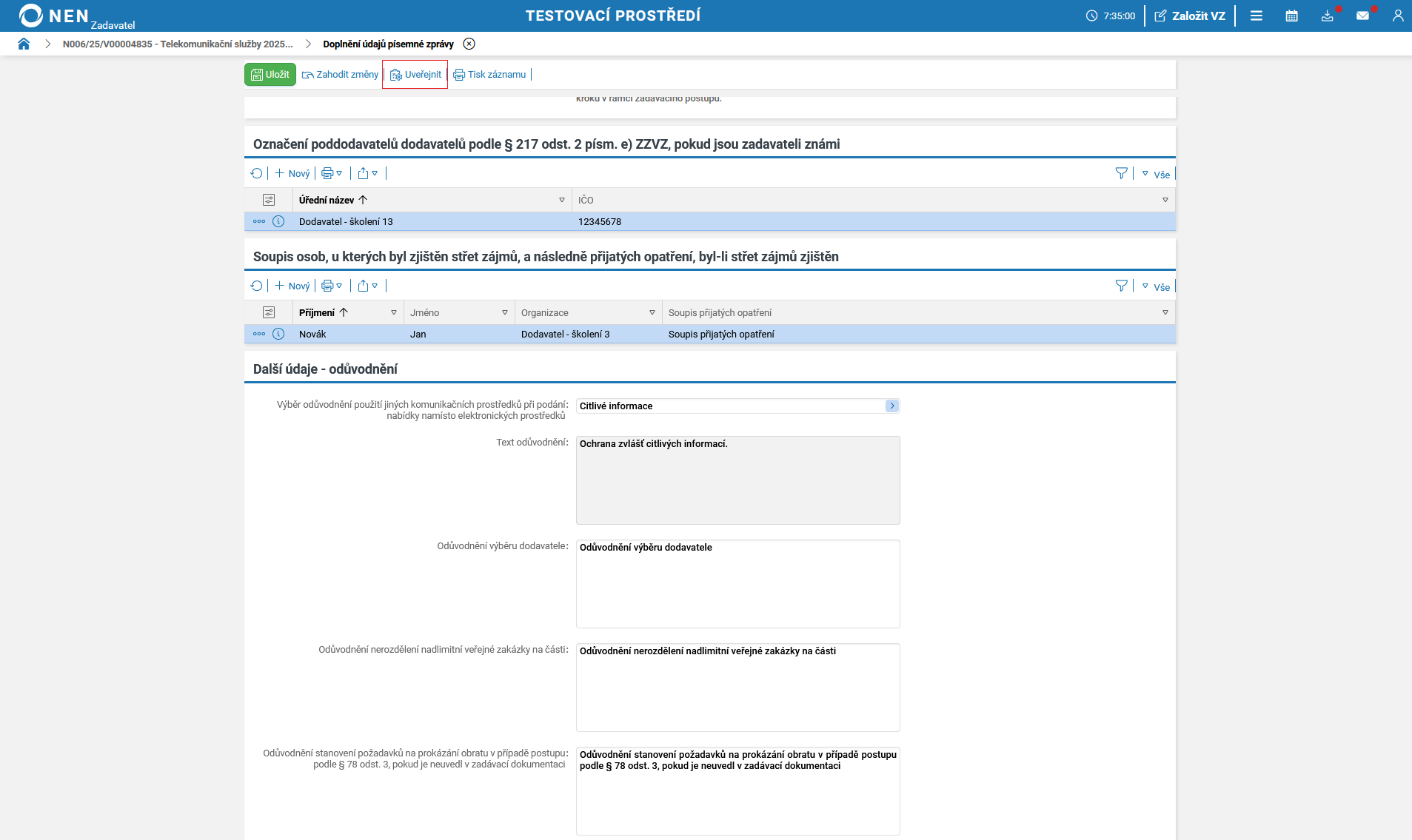Open IČO column filter arrow

pos(1165,200)
